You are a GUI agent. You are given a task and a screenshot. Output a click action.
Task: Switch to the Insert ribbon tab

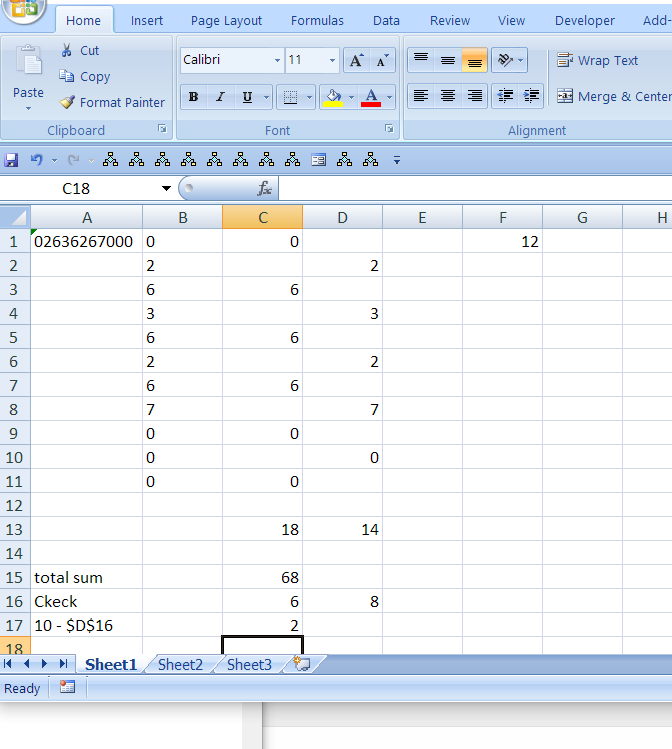(x=147, y=21)
